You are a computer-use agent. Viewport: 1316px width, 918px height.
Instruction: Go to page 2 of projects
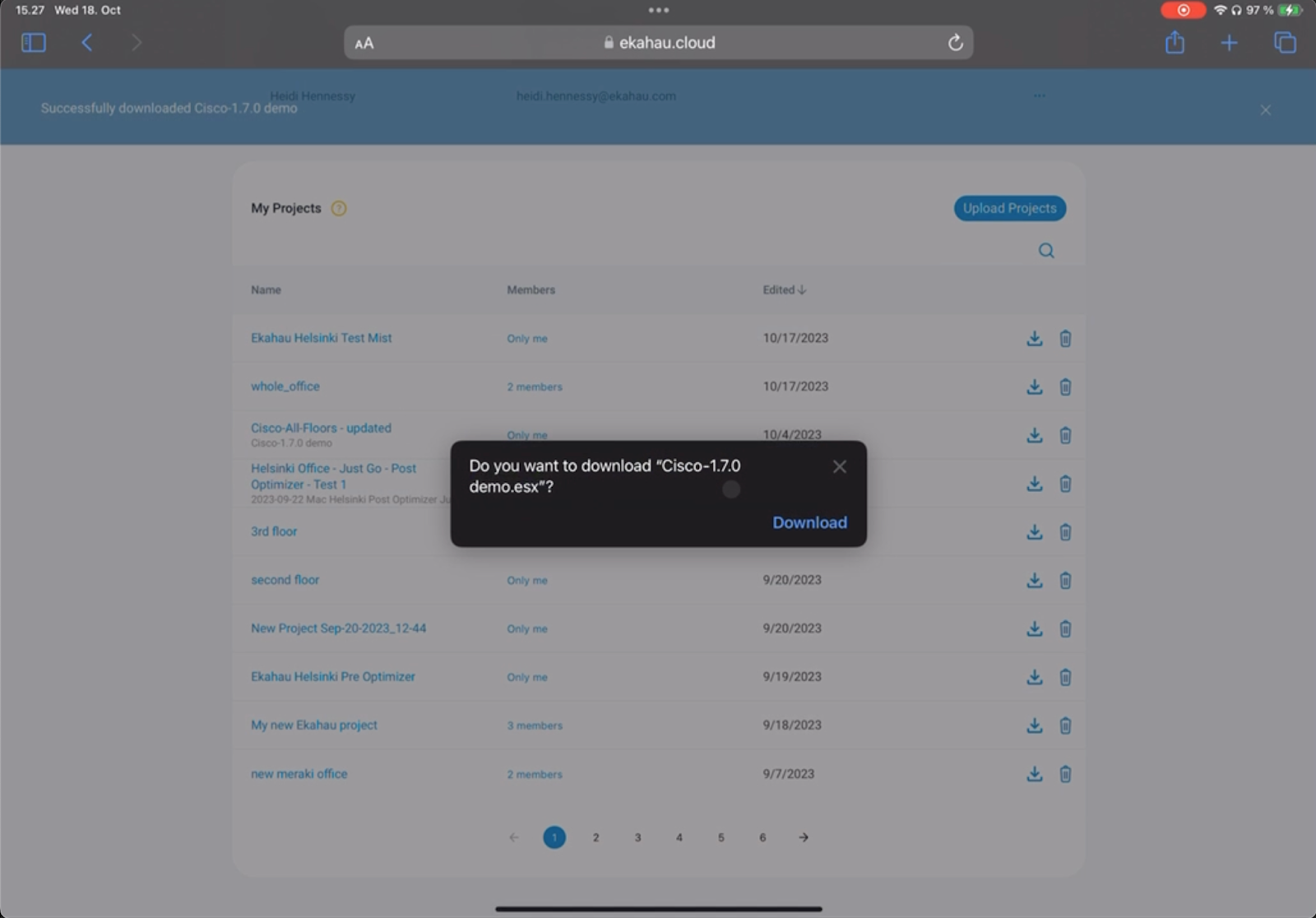click(596, 837)
